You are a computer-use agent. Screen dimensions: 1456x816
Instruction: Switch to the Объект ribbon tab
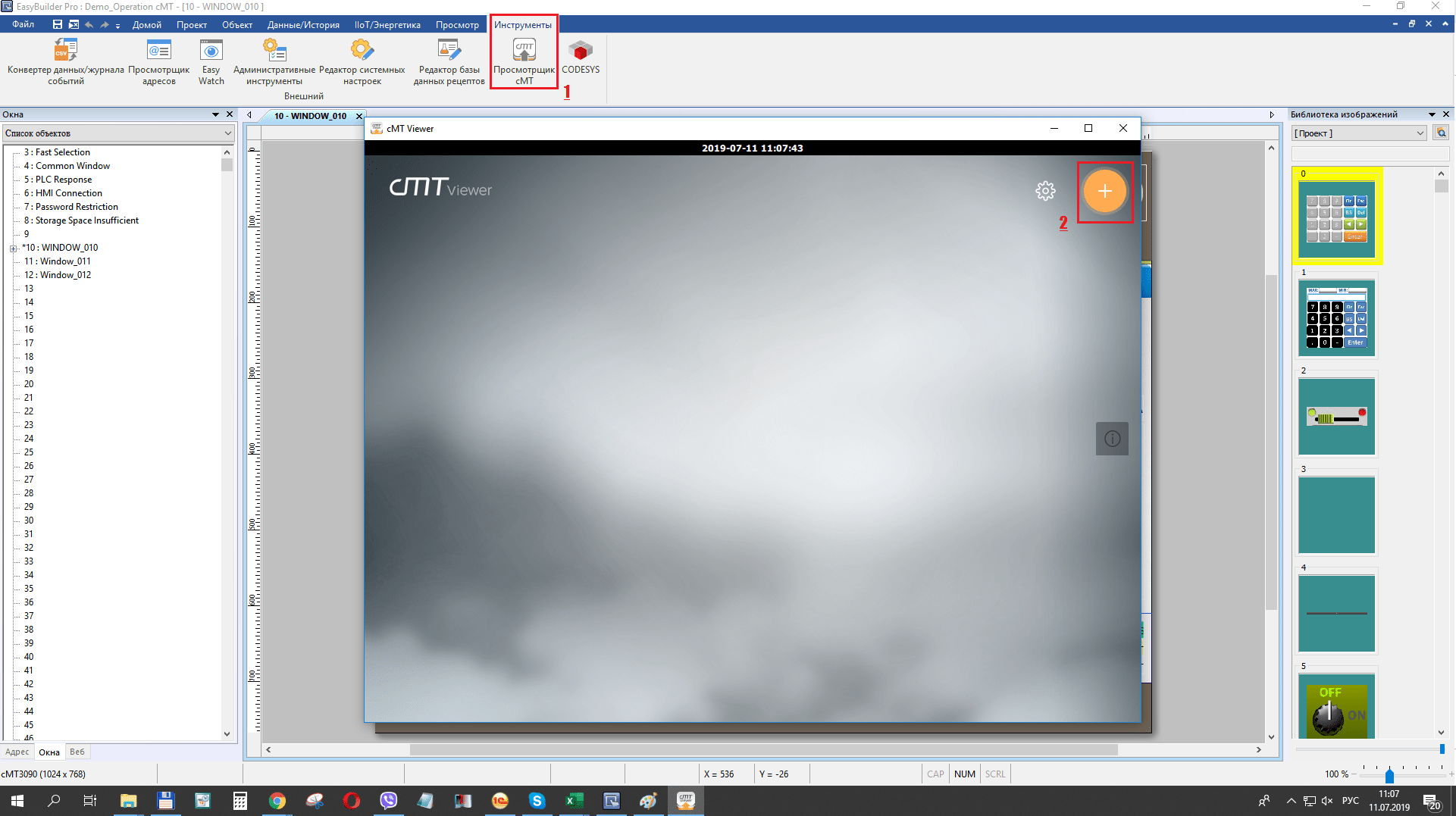(236, 25)
